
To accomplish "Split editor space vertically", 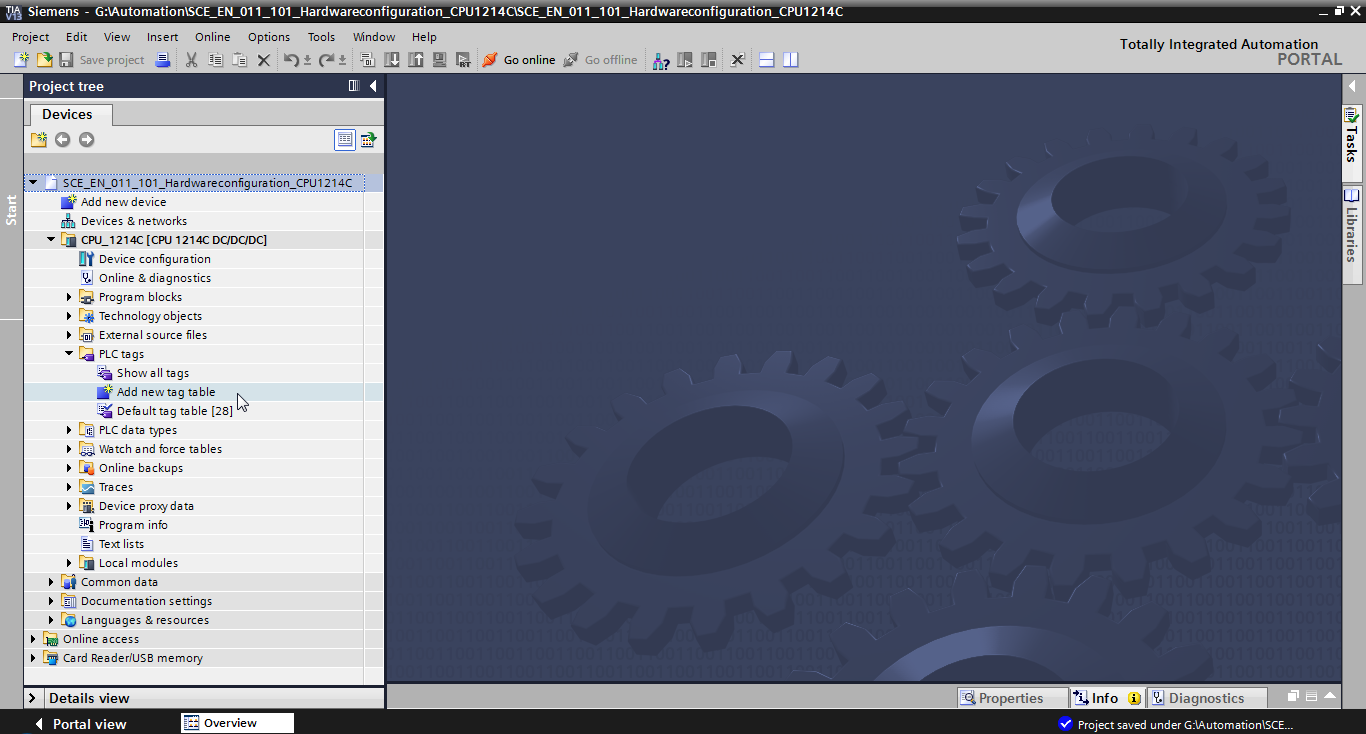I will pyautogui.click(x=791, y=60).
